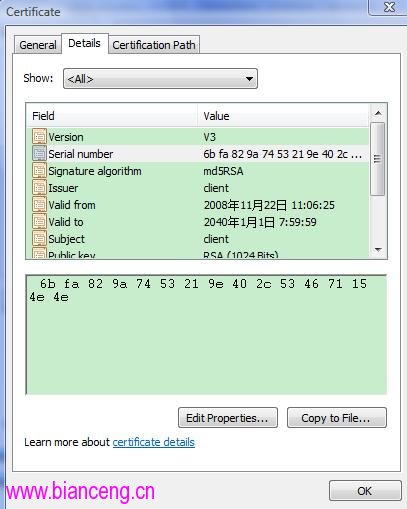Select the Serial number row label
Image resolution: width=407 pixels, height=509 pixels.
pos(81,154)
